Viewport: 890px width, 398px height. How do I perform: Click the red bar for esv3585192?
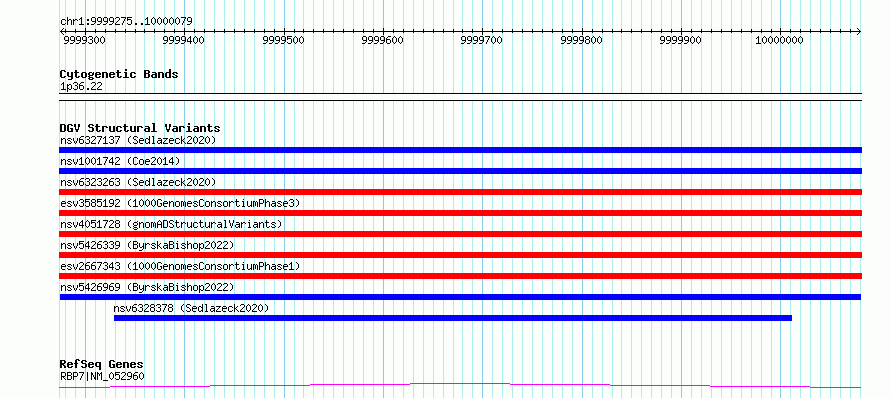point(460,213)
